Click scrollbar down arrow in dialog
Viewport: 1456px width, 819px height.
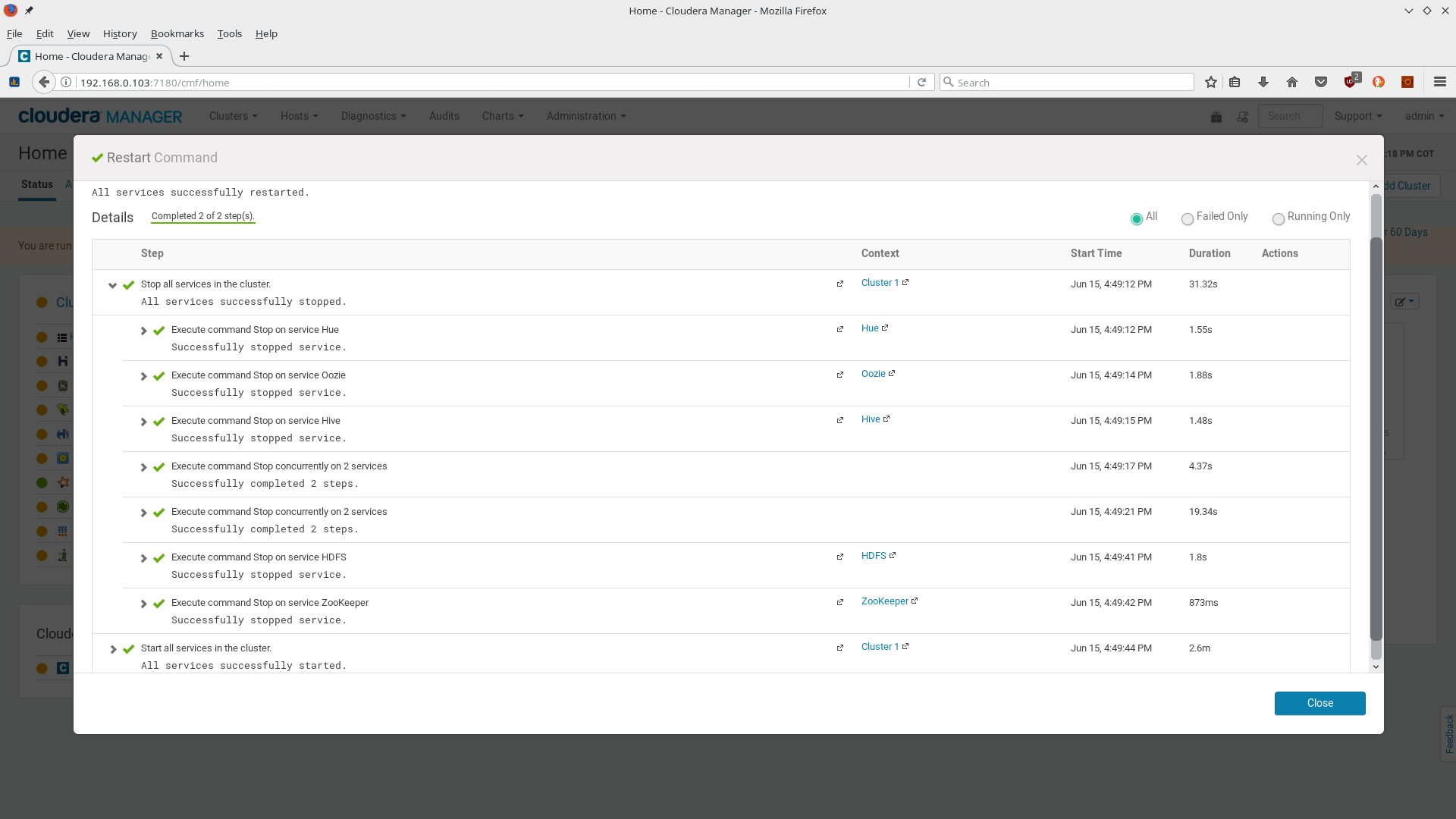pos(1376,667)
